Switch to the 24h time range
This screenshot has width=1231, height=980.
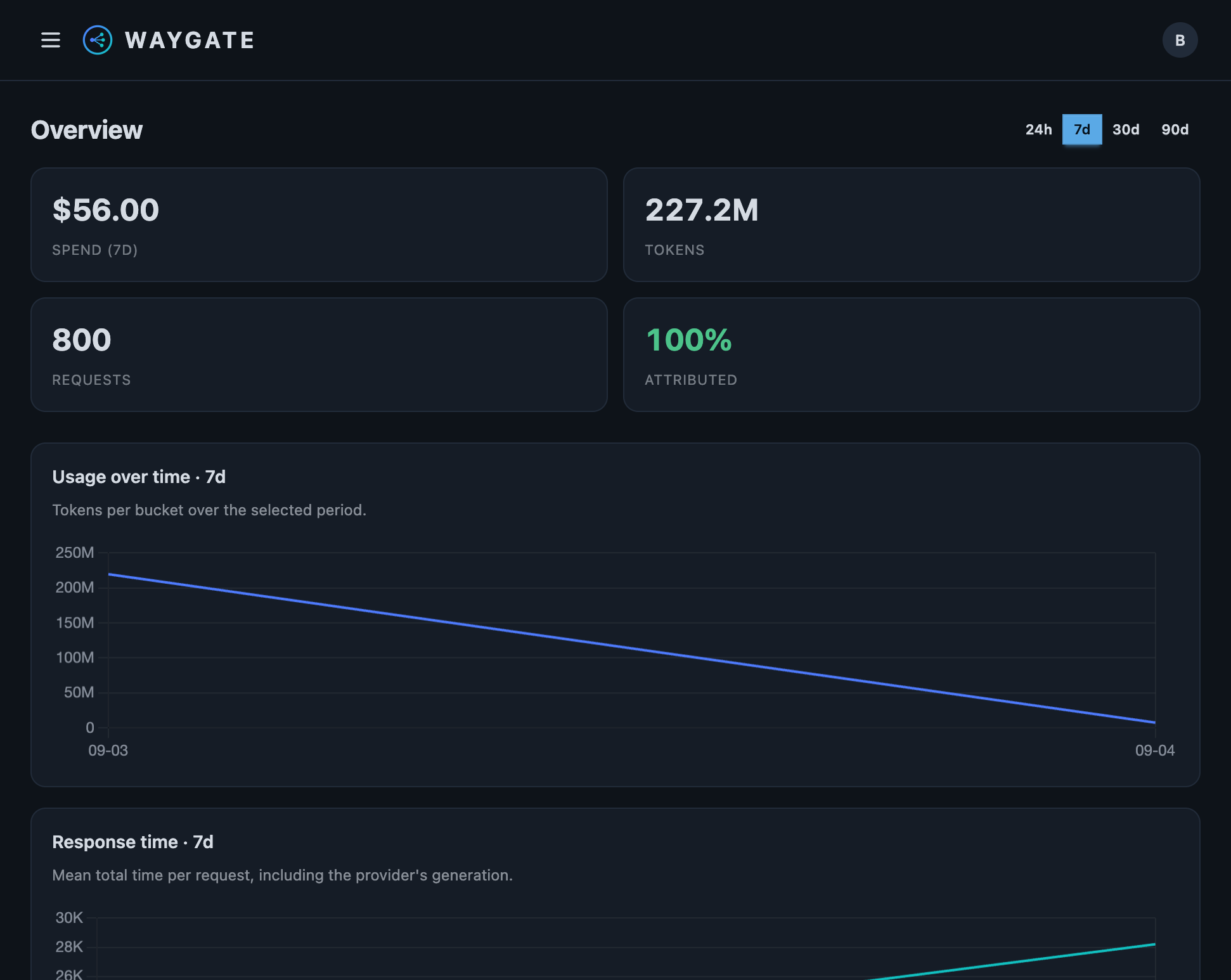pos(1038,129)
